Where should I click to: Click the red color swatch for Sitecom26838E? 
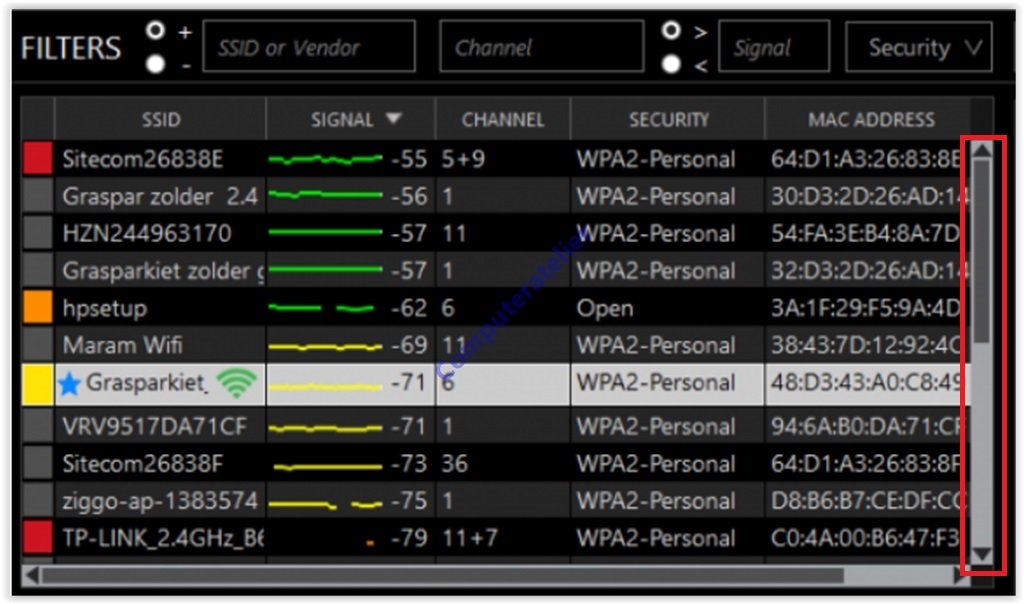38,159
